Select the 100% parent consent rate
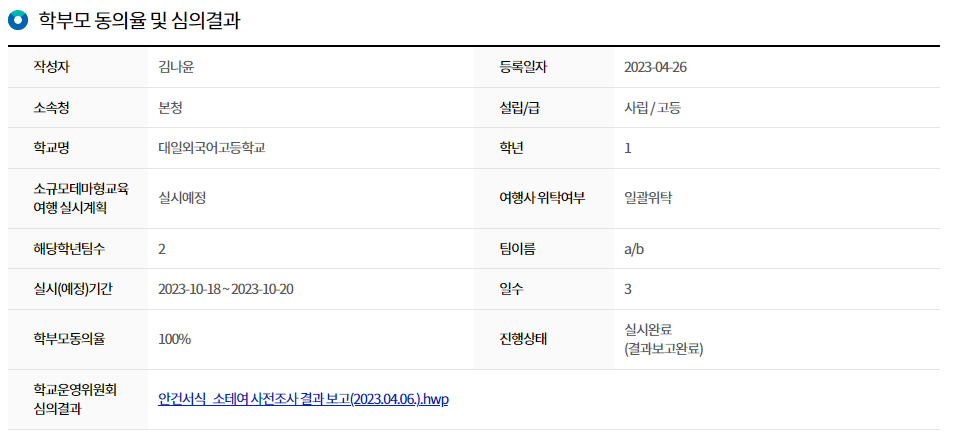Image resolution: width=953 pixels, height=440 pixels. (174, 339)
